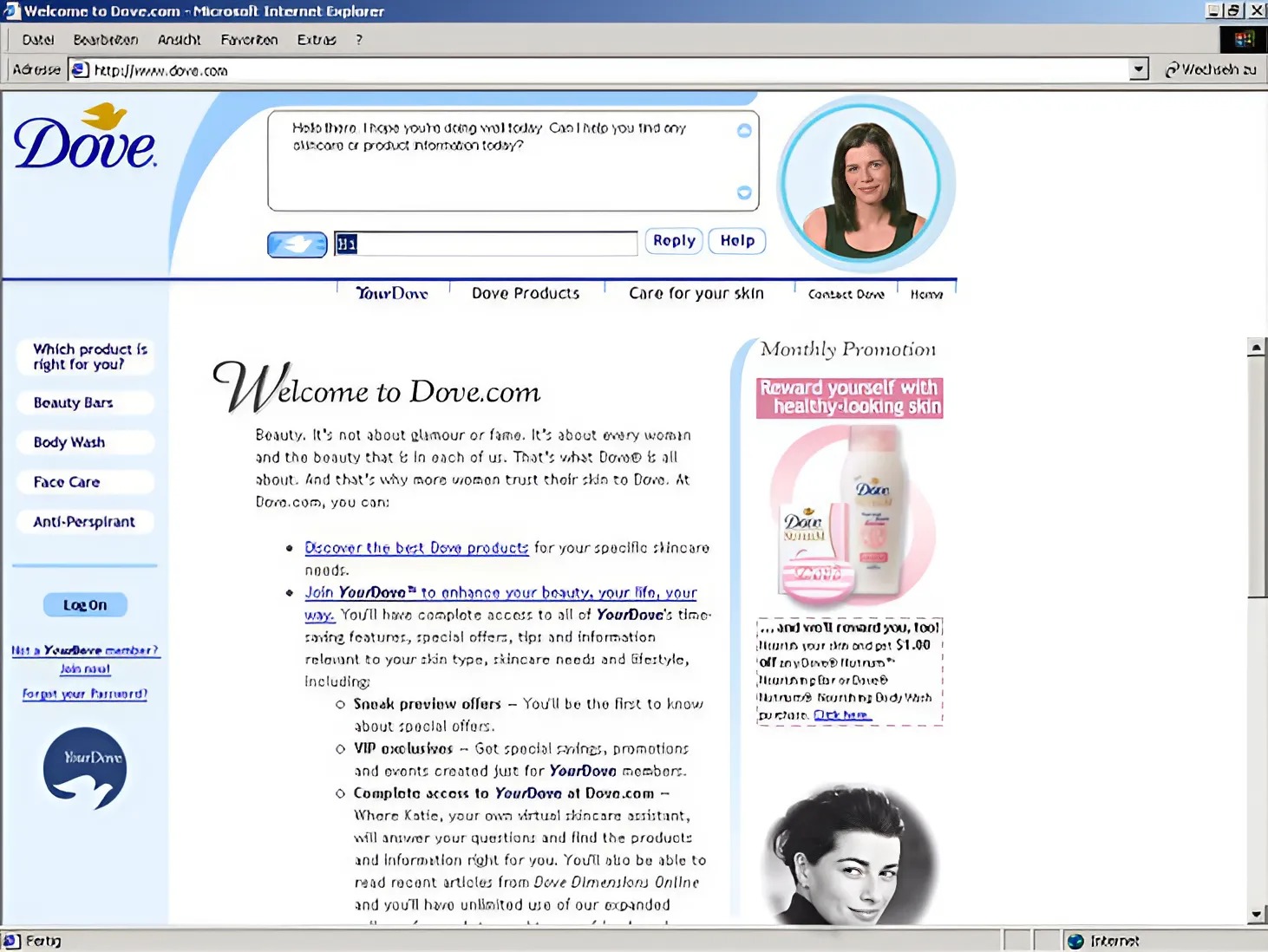Click the Log On button
Screen dimensions: 1268x952
[85, 605]
